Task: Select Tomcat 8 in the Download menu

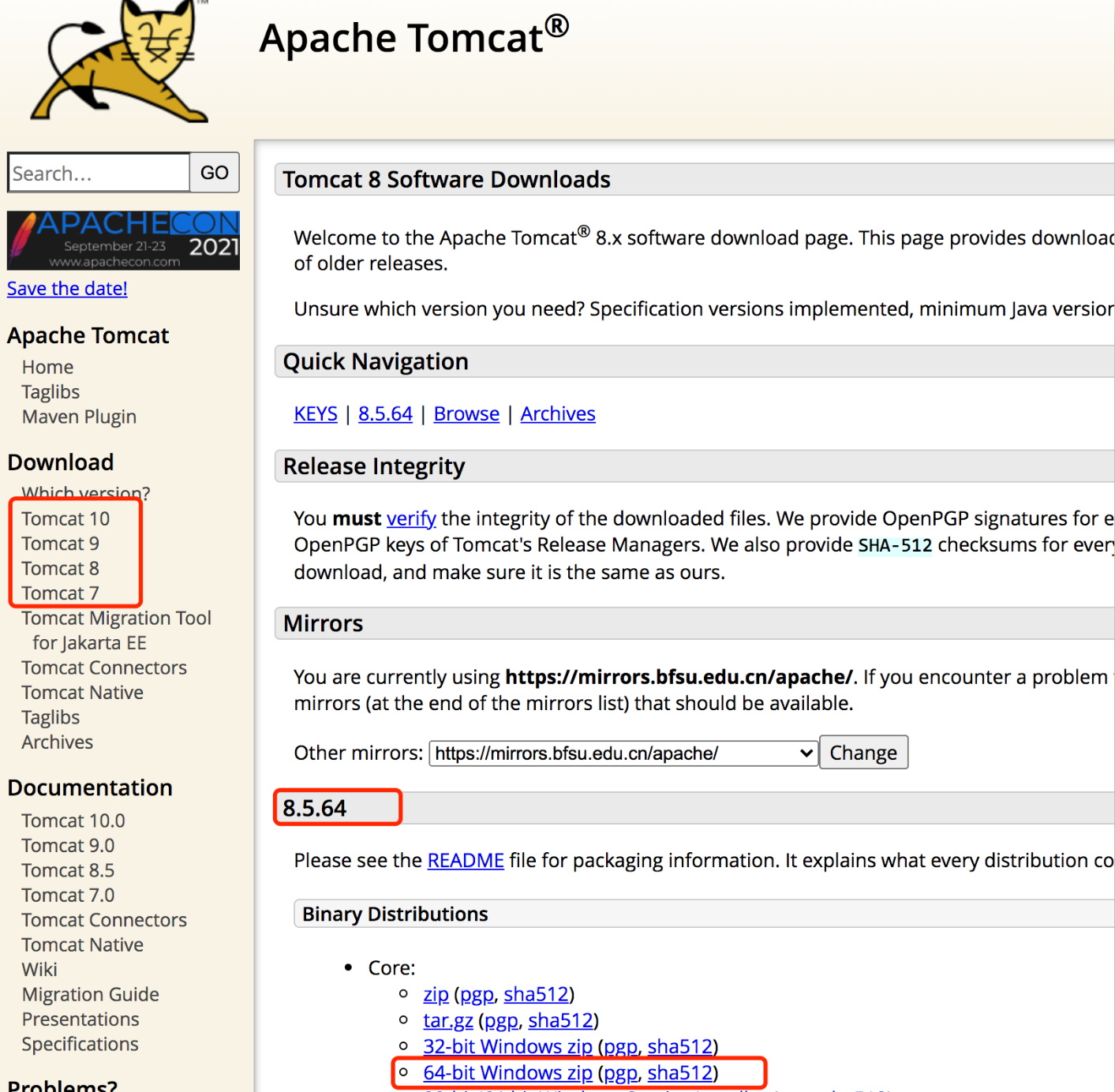Action: (x=60, y=568)
